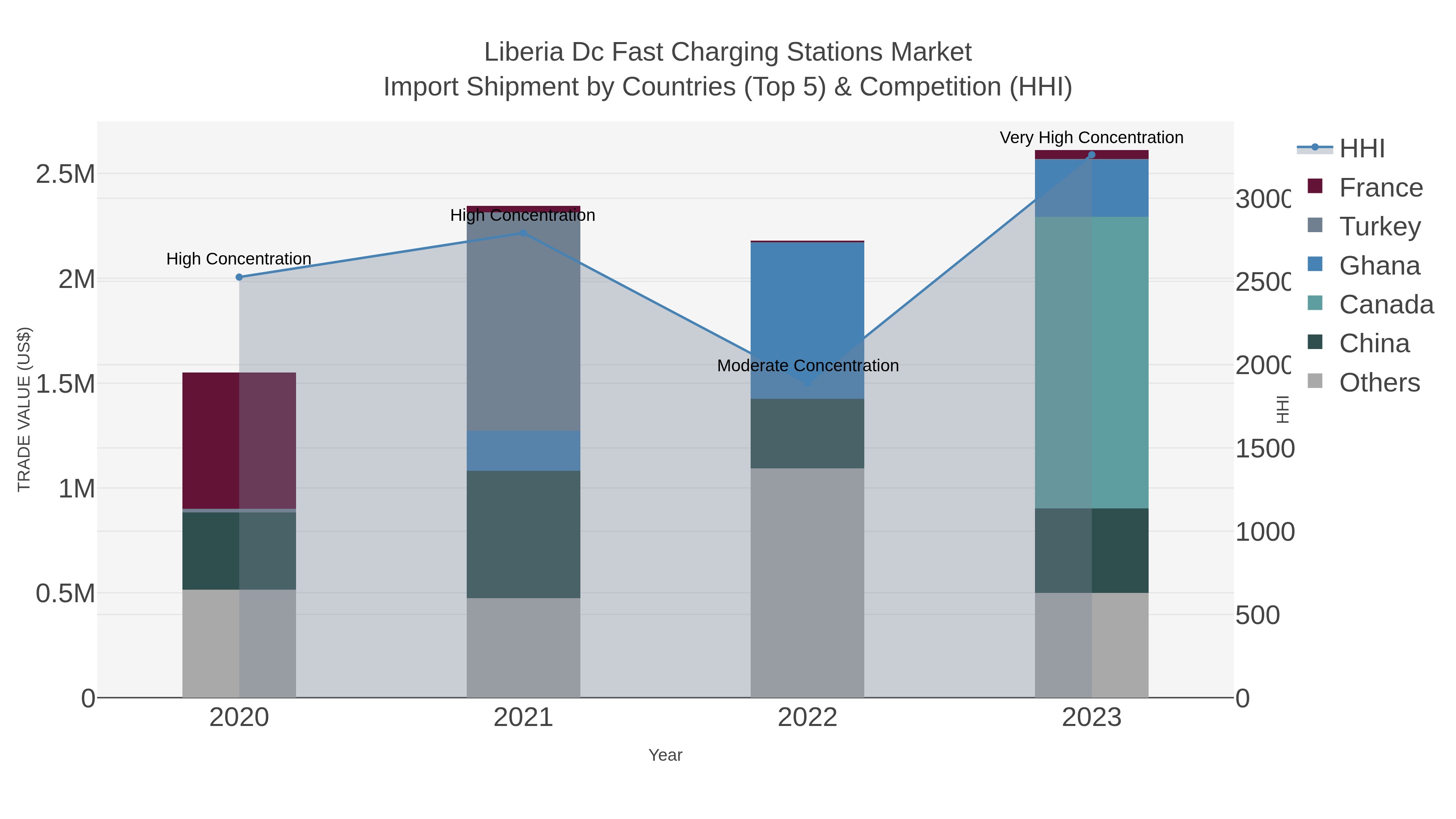Toggle the HHI line legend entry

(1341, 148)
